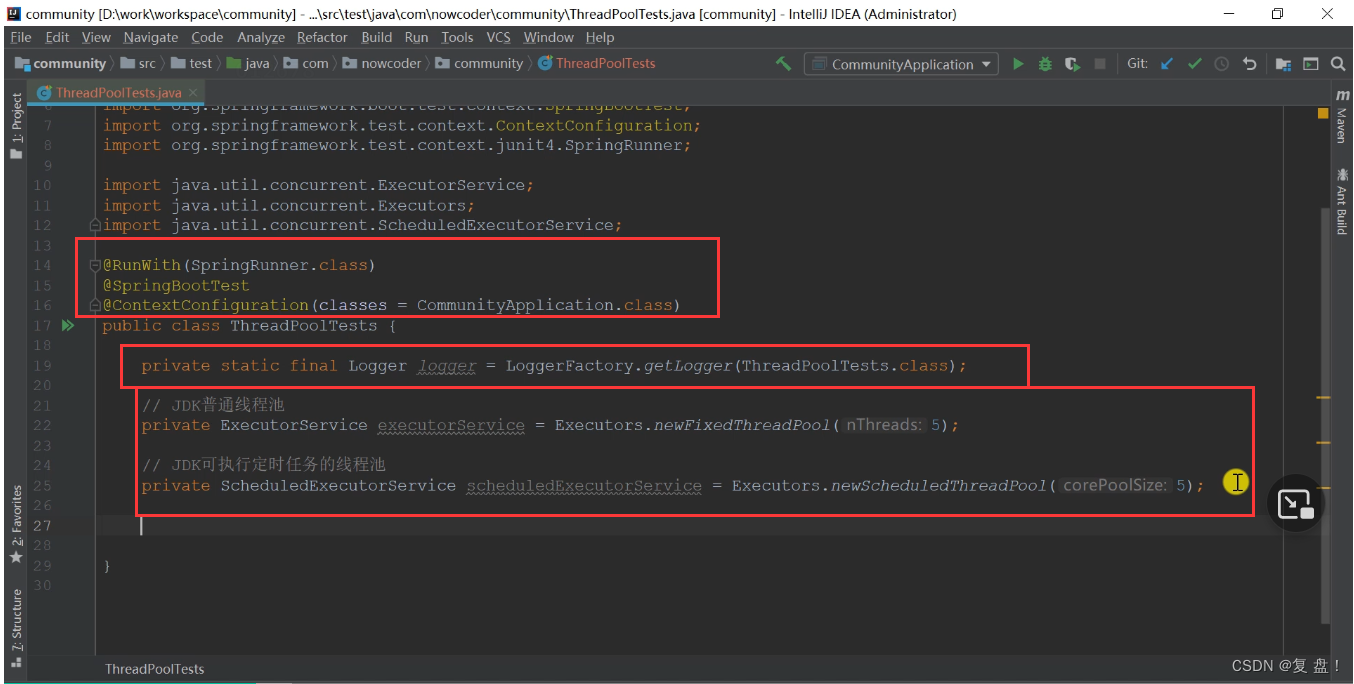Click the java breadcrumb folder

pyautogui.click(x=248, y=63)
